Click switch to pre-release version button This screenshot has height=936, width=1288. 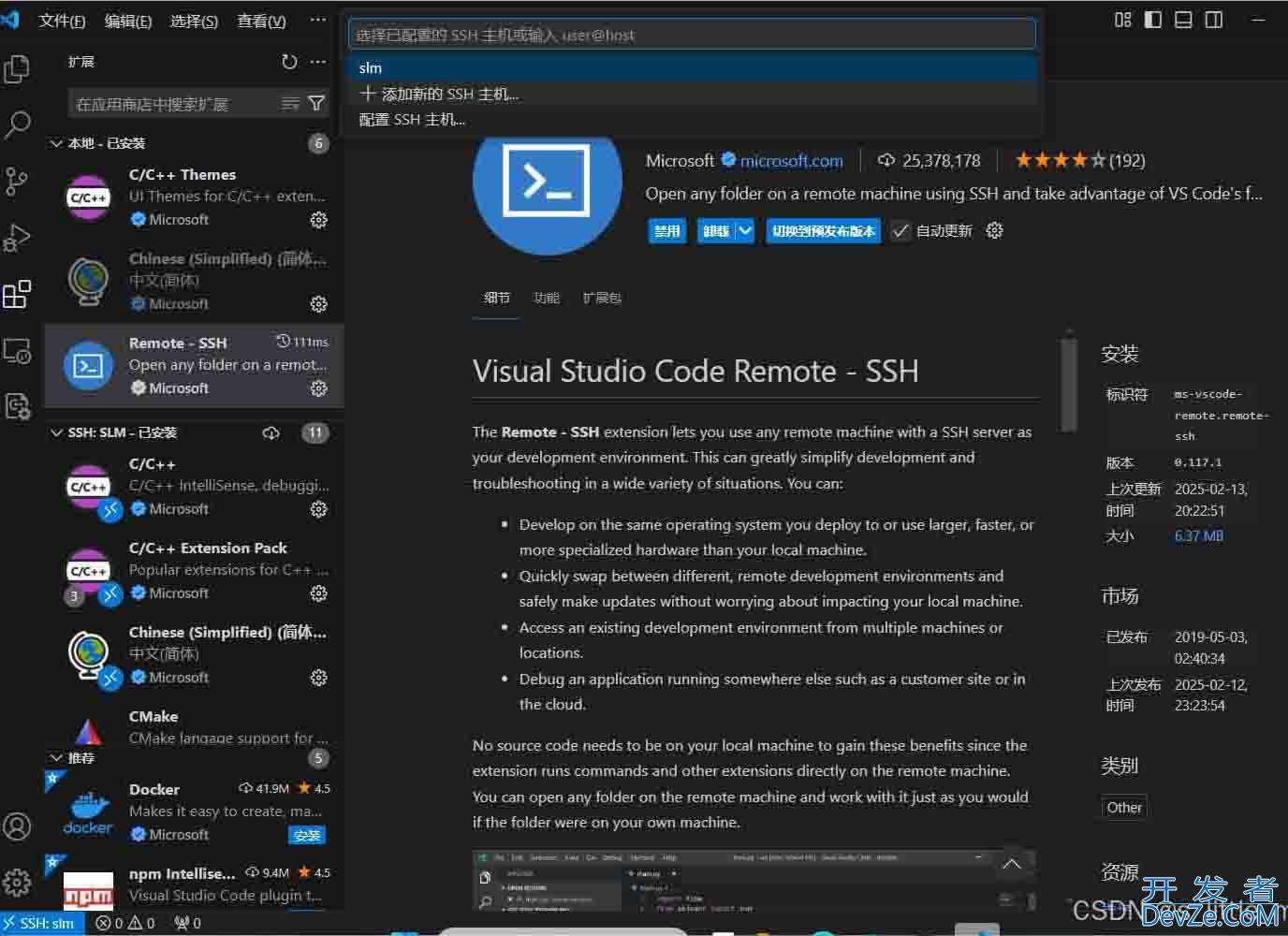click(x=824, y=230)
